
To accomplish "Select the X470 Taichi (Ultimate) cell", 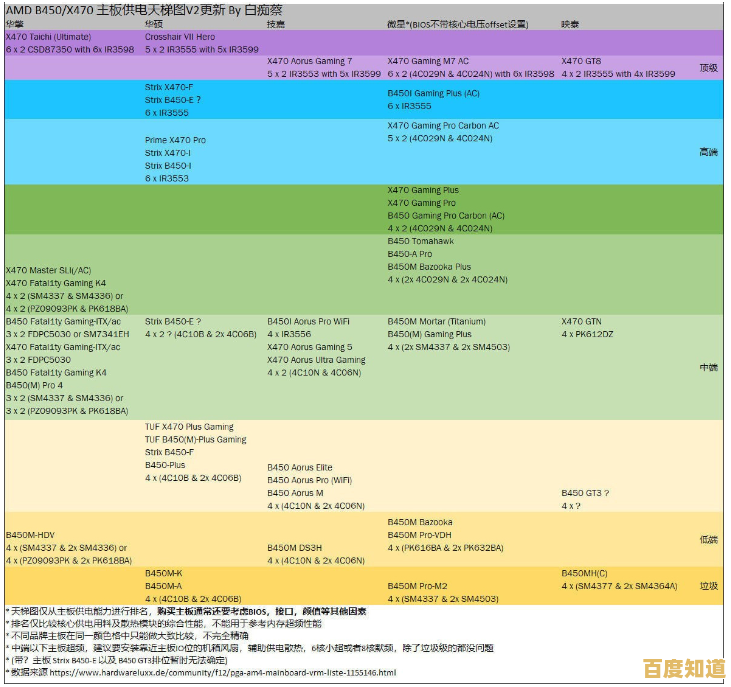I will point(48,36).
